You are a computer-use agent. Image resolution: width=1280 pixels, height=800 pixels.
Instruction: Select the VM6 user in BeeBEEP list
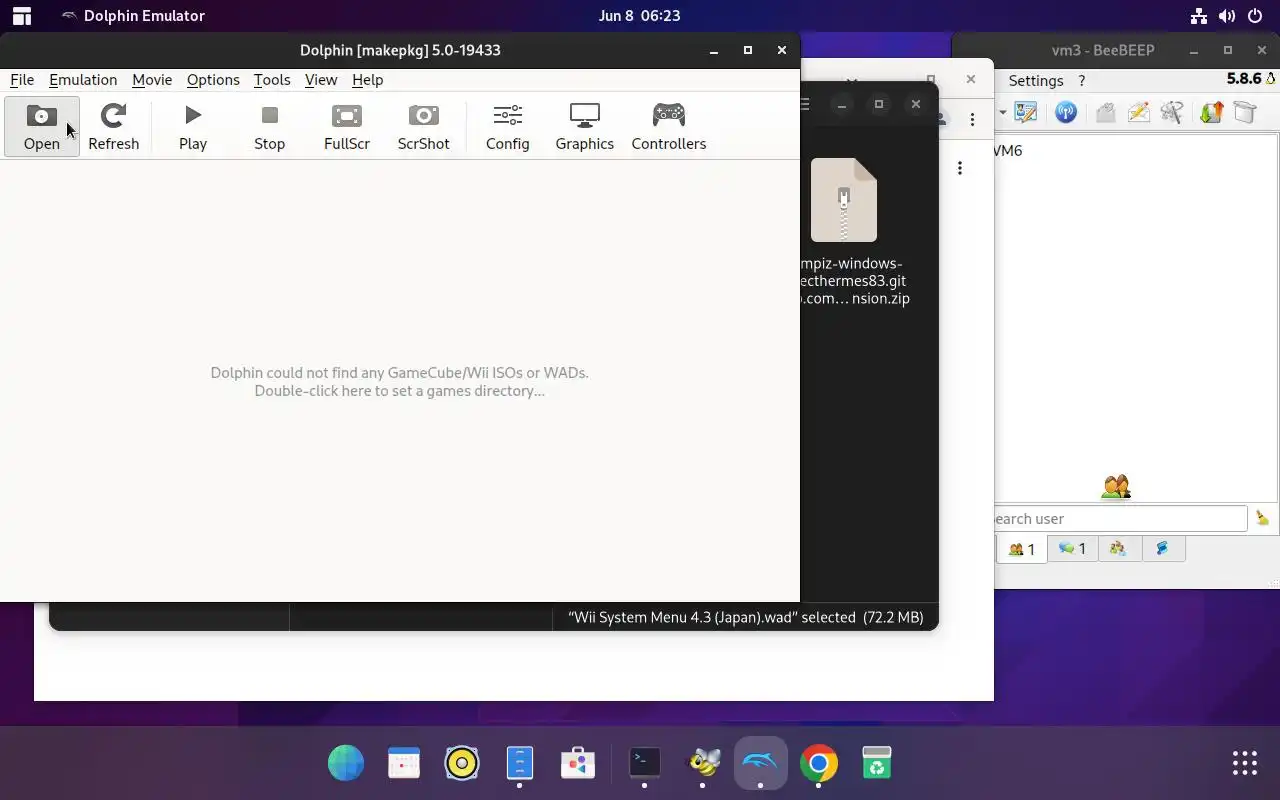1135,151
